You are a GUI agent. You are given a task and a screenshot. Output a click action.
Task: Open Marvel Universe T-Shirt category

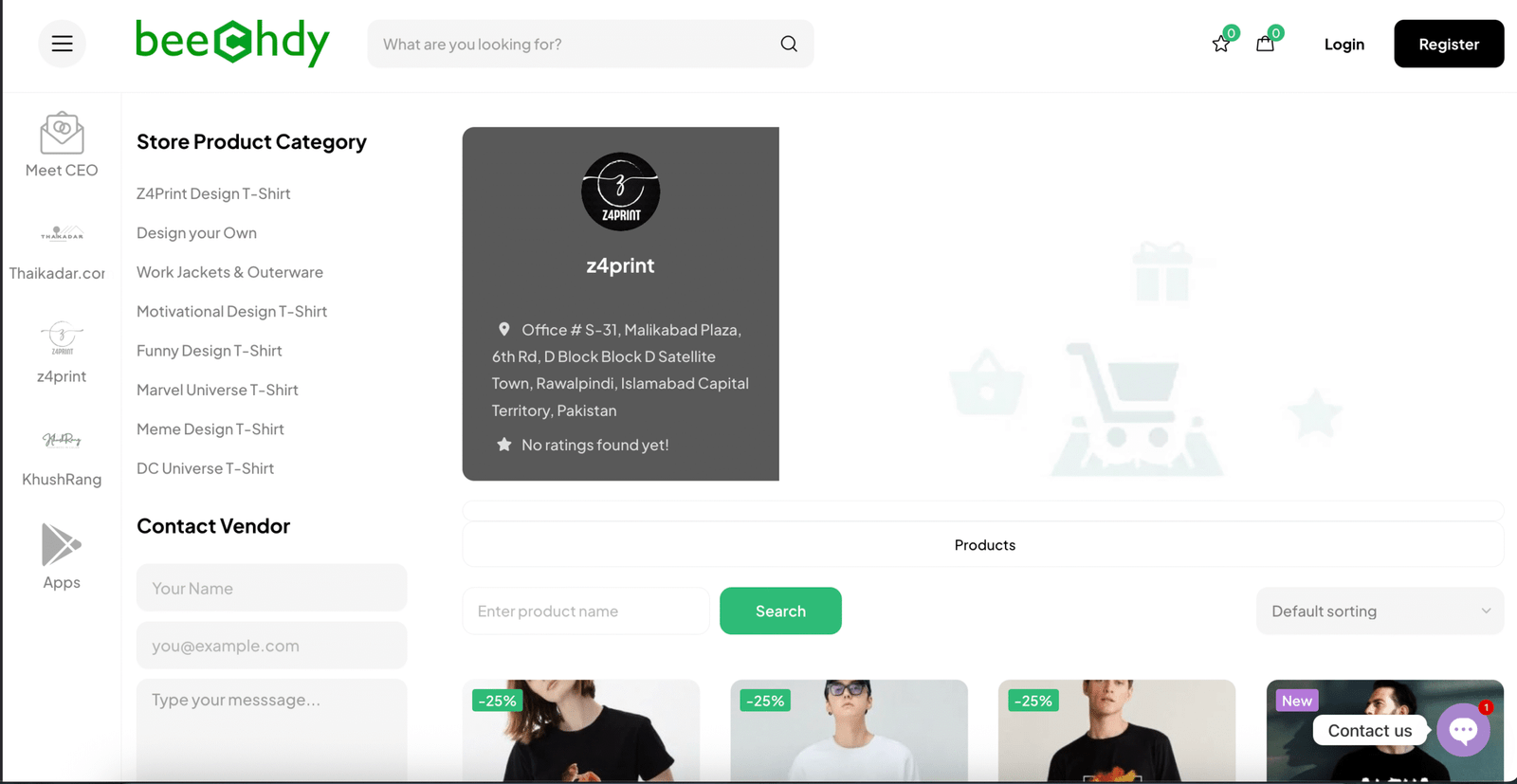coord(217,390)
